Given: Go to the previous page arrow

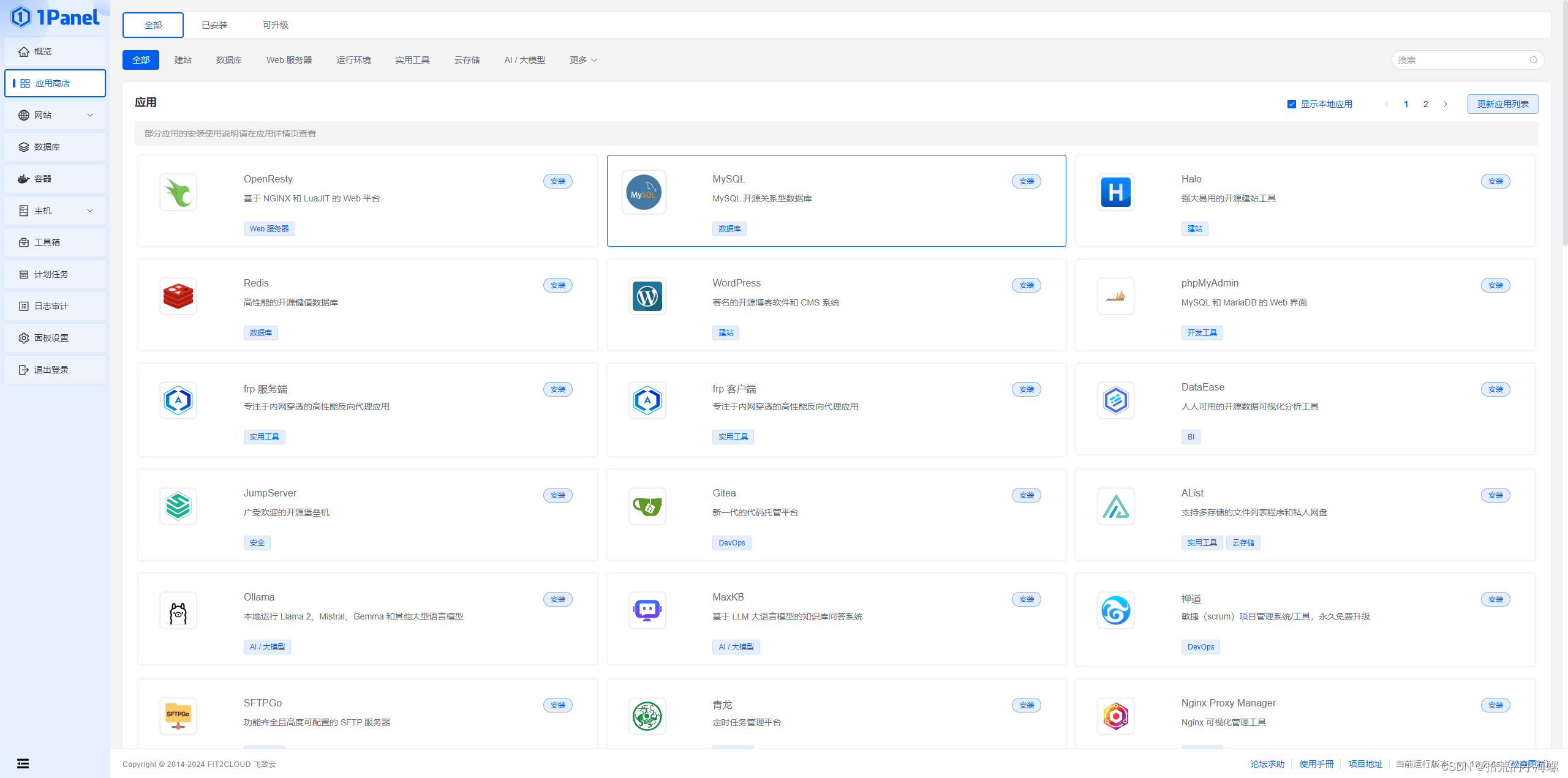Looking at the screenshot, I should point(1387,104).
